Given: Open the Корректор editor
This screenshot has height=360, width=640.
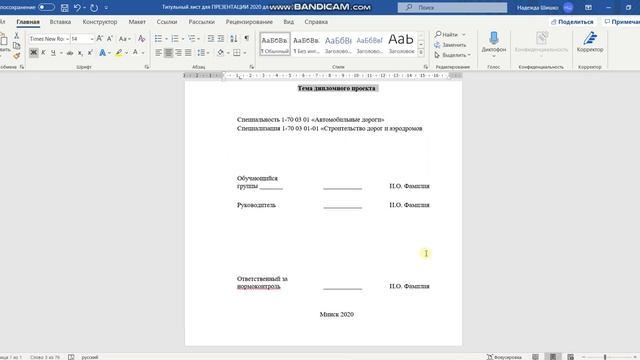Looking at the screenshot, I should pos(590,42).
